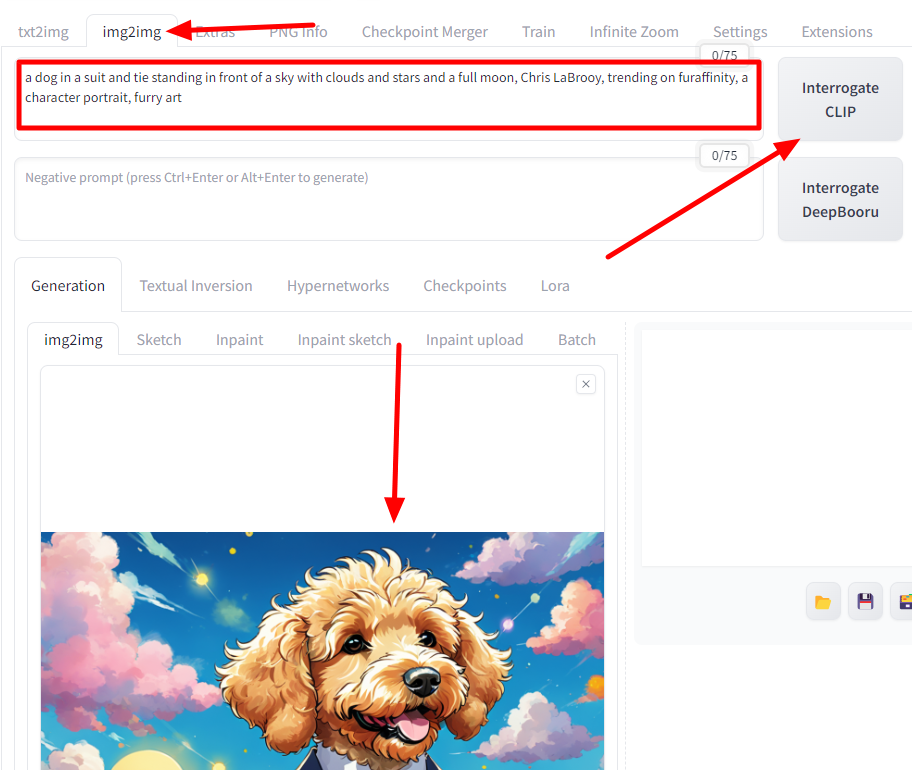Select the top img2img main tab

132,31
